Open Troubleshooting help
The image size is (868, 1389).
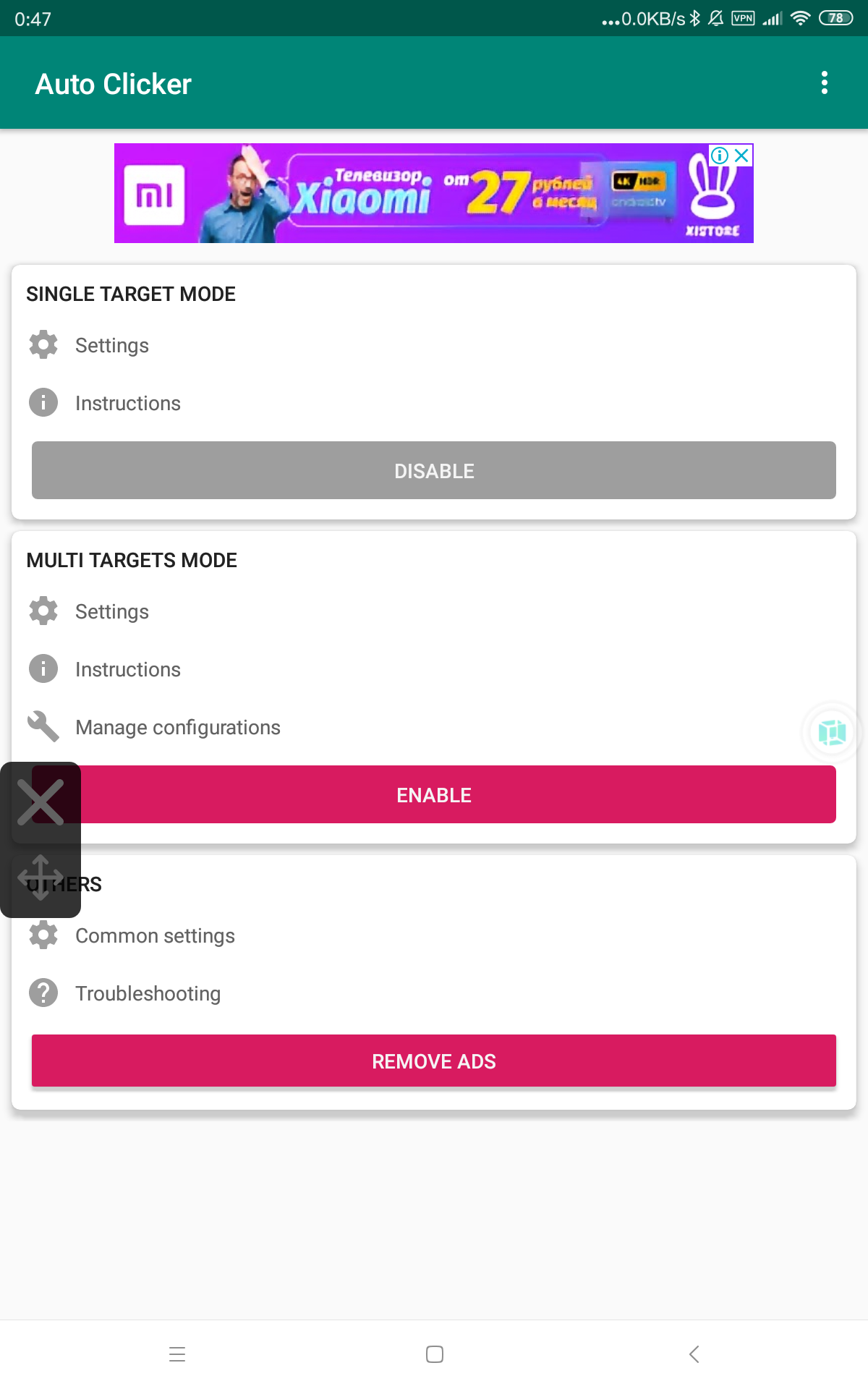coord(148,993)
